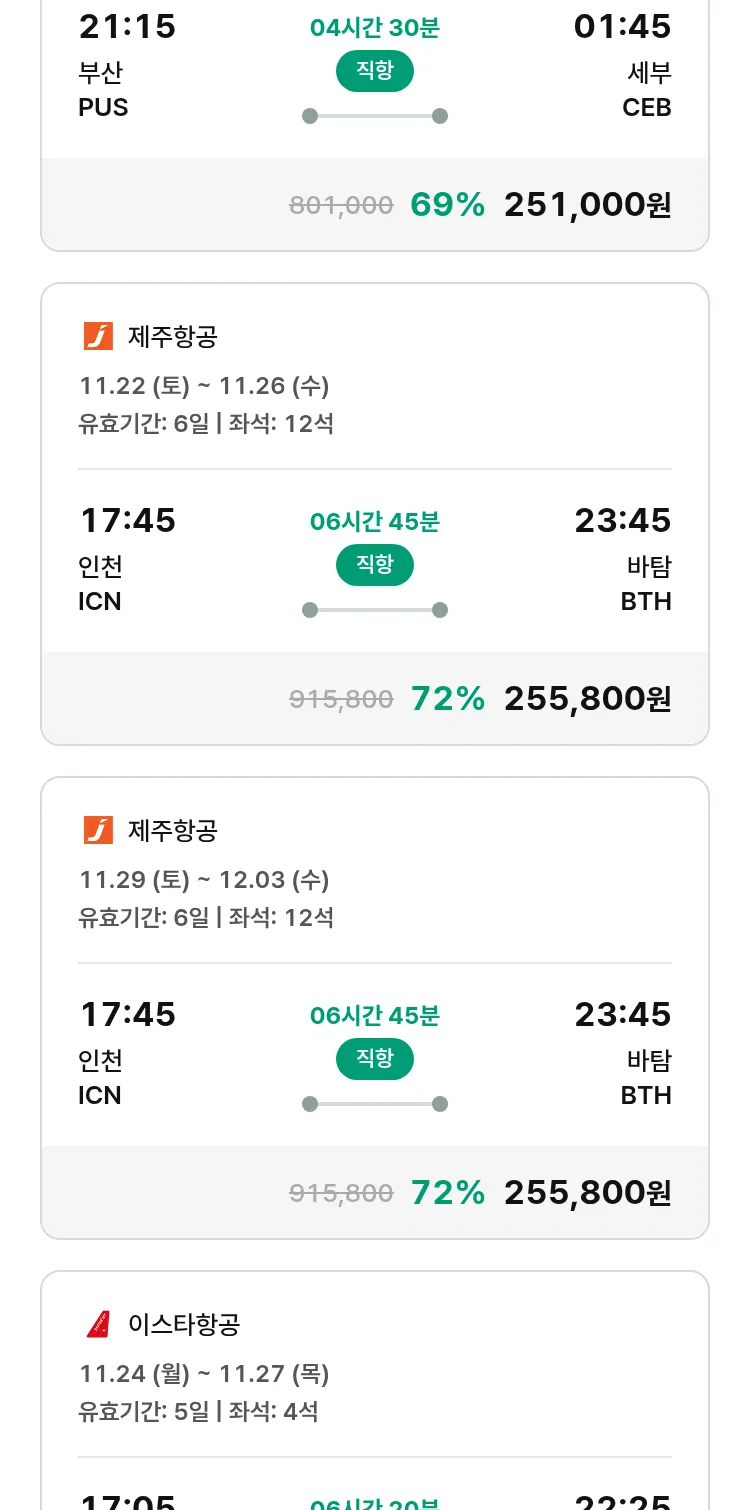Click the Eastar Jet red logo icon
This screenshot has width=750, height=1510.
(98, 1324)
